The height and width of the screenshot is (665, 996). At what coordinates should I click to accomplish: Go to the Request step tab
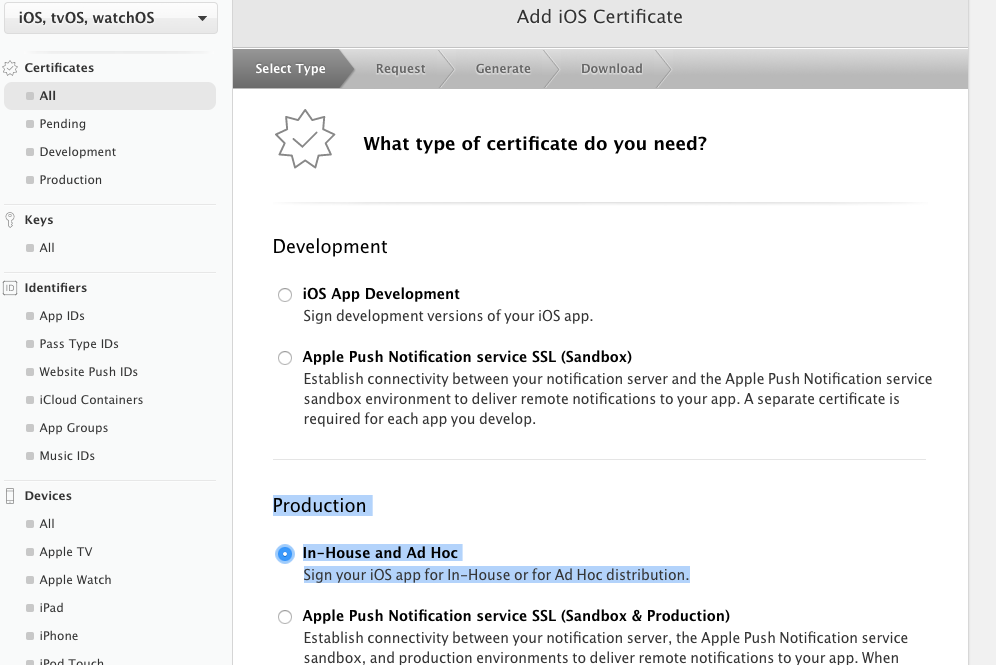coord(400,69)
